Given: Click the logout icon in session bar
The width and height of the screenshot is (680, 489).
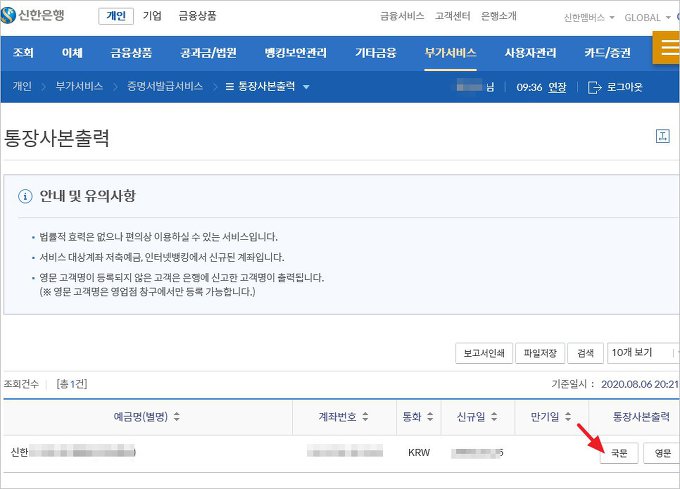Looking at the screenshot, I should pyautogui.click(x=595, y=87).
